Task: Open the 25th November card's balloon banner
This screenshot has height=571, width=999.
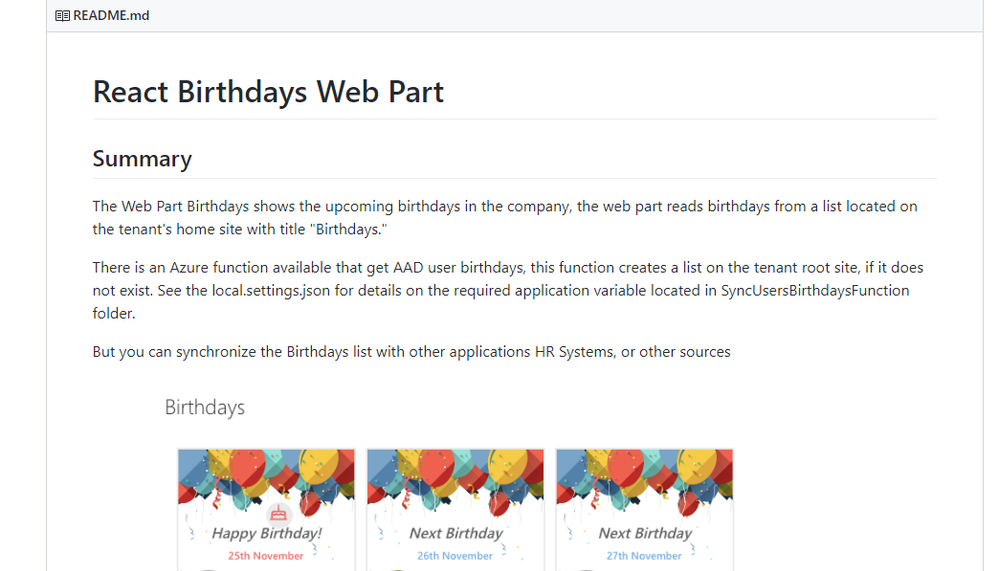Action: (x=266, y=478)
